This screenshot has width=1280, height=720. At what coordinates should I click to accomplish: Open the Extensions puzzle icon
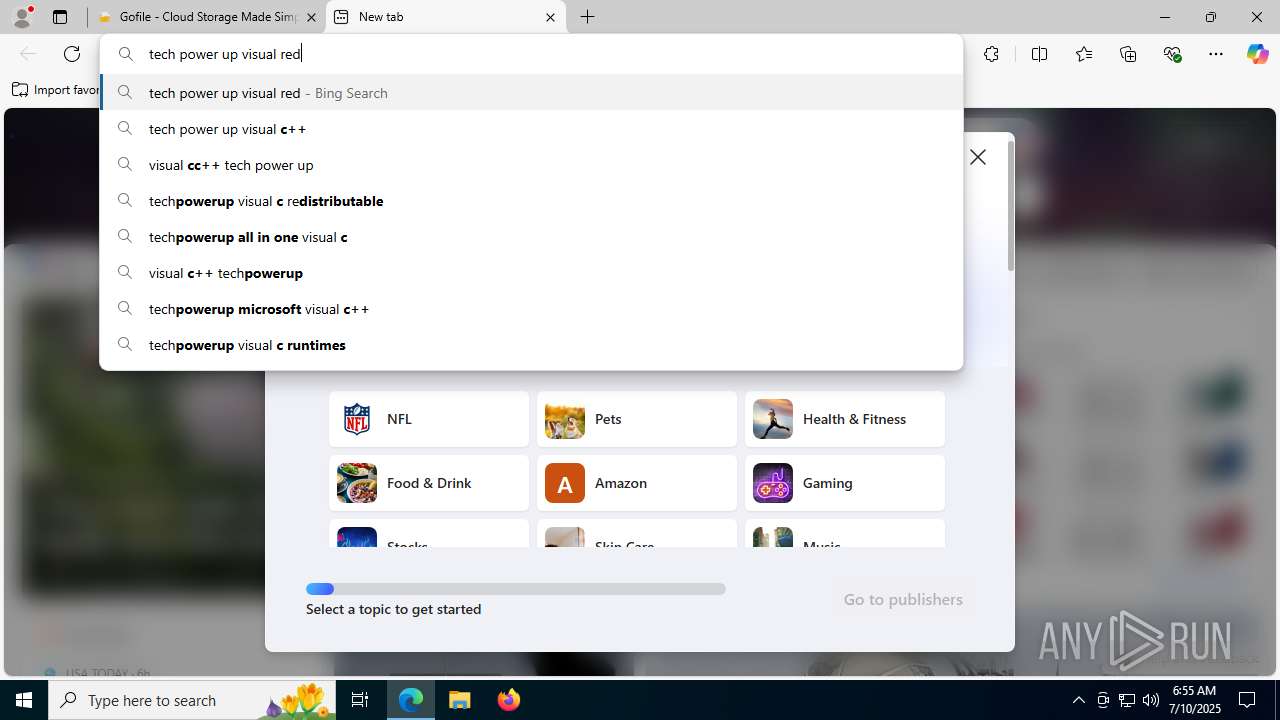coord(991,54)
